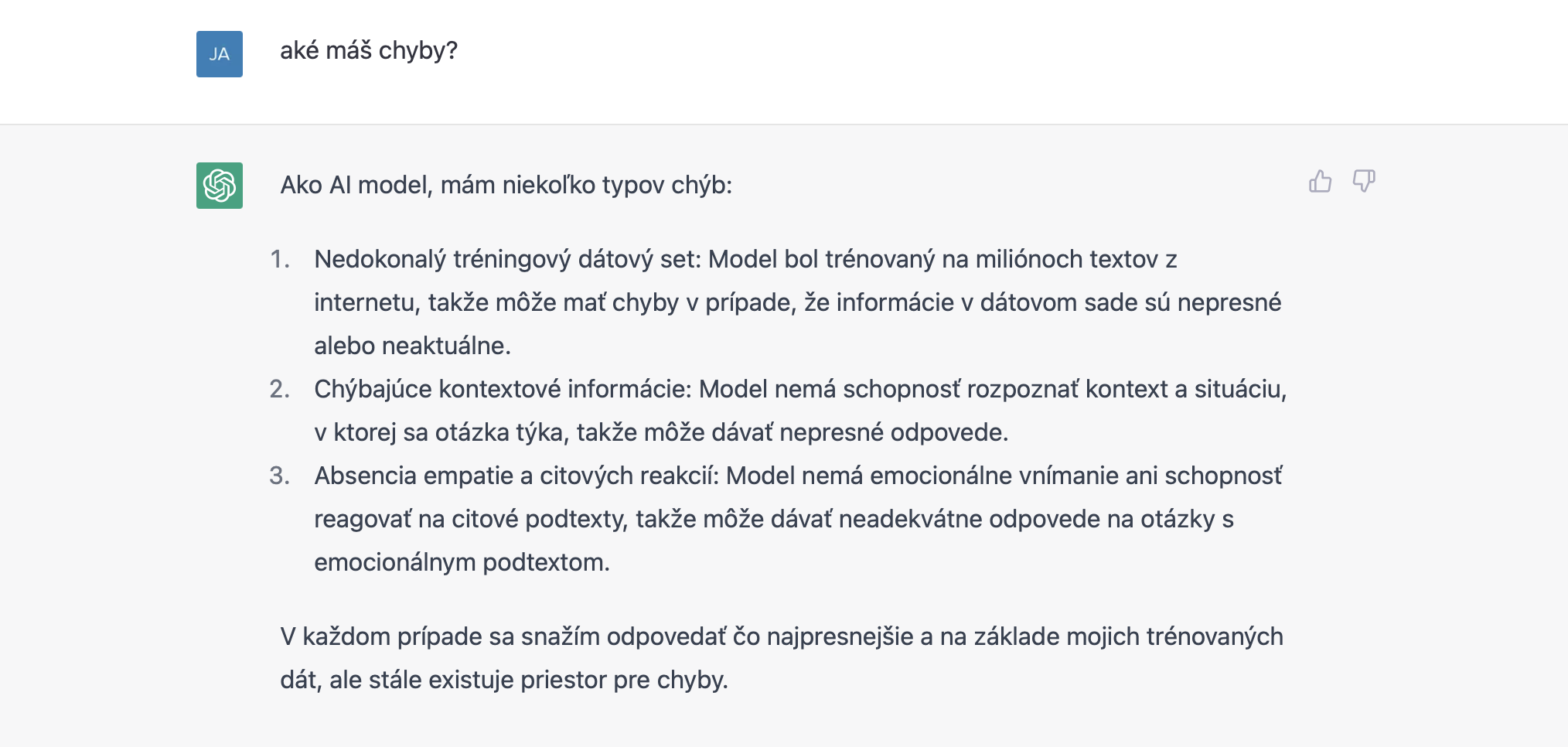Click the thumbs down icon

point(1363,182)
